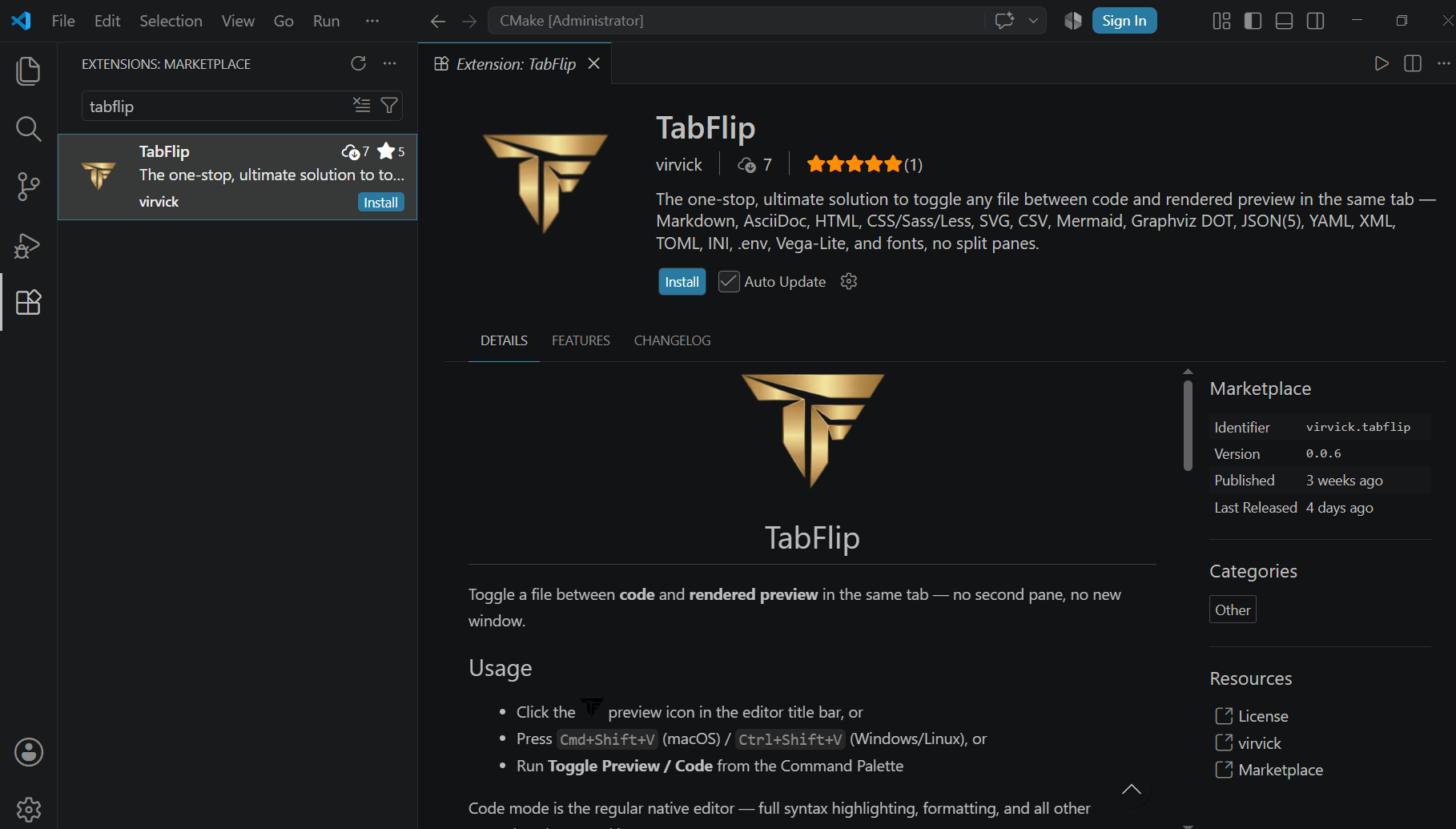This screenshot has height=829, width=1456.
Task: Go back in navigation history
Action: 438,21
